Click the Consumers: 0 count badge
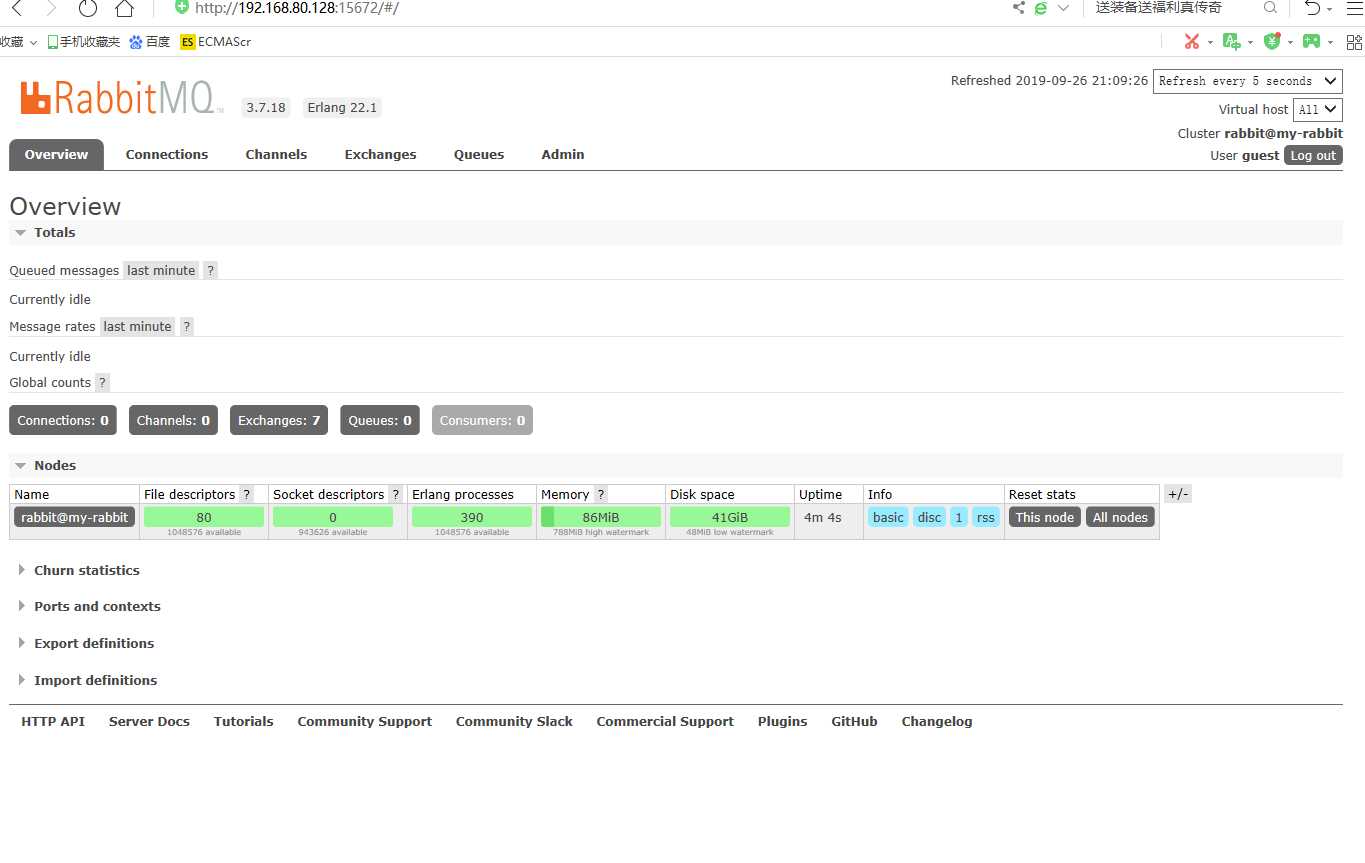The width and height of the screenshot is (1365, 863). click(482, 421)
